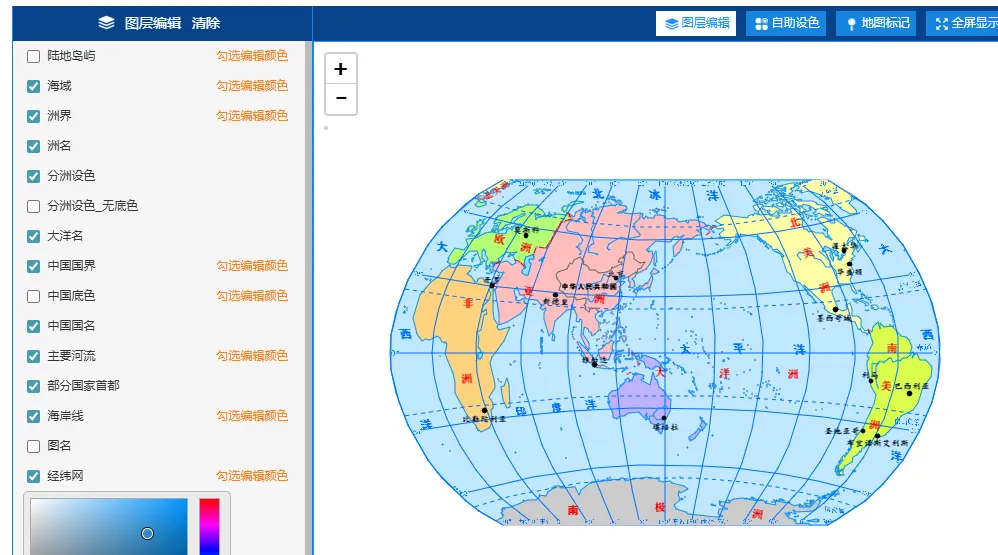Select the 图层编辑 tab in top bar
Screen dimensions: 998x555
point(696,24)
